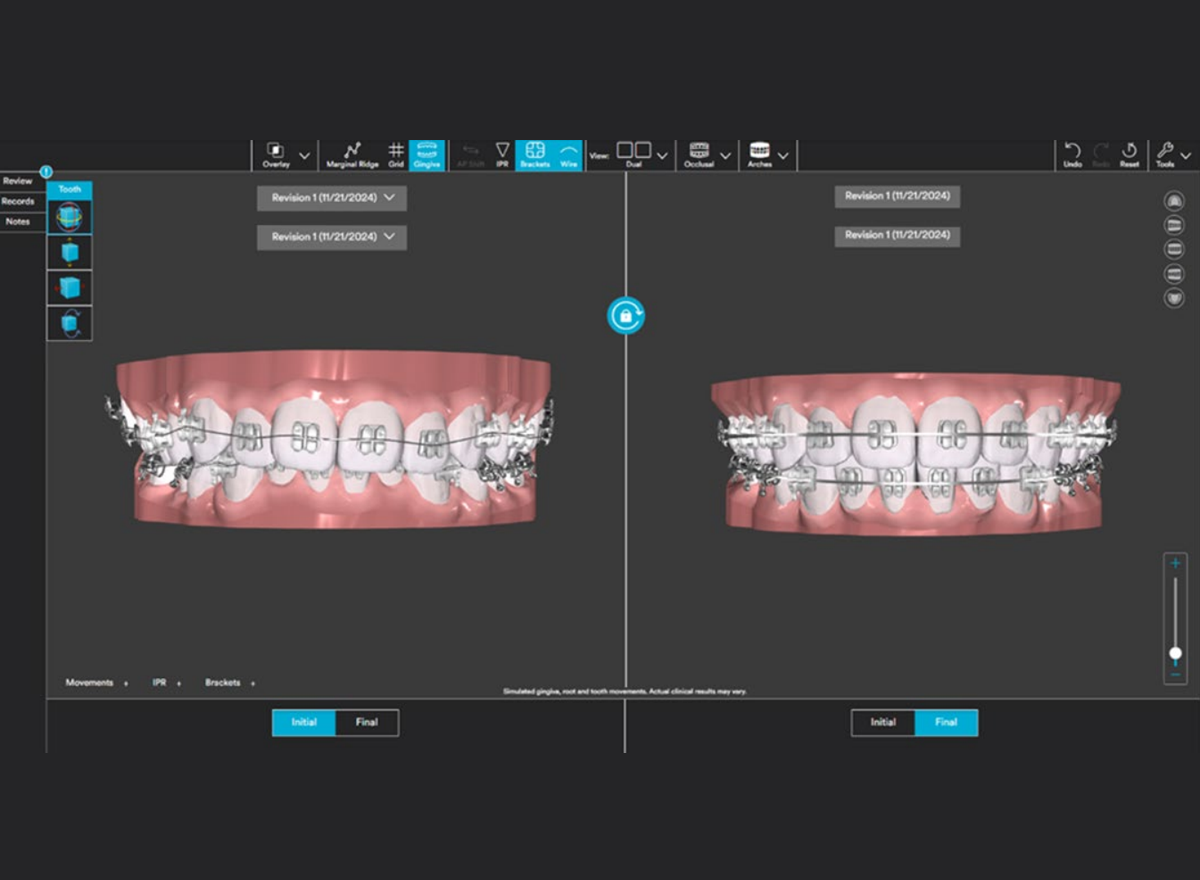
Task: Toggle the Gingiva display off
Action: pos(427,154)
